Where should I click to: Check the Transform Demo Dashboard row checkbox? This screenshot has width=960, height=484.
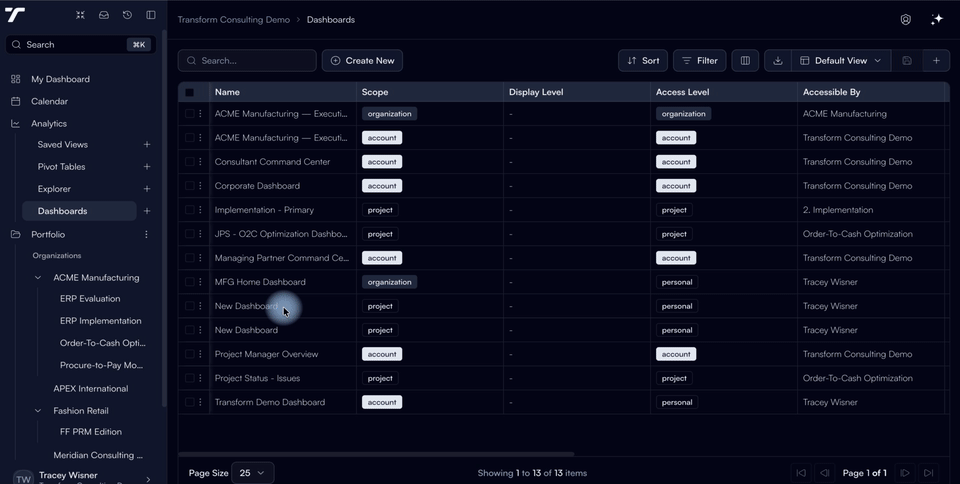(189, 402)
